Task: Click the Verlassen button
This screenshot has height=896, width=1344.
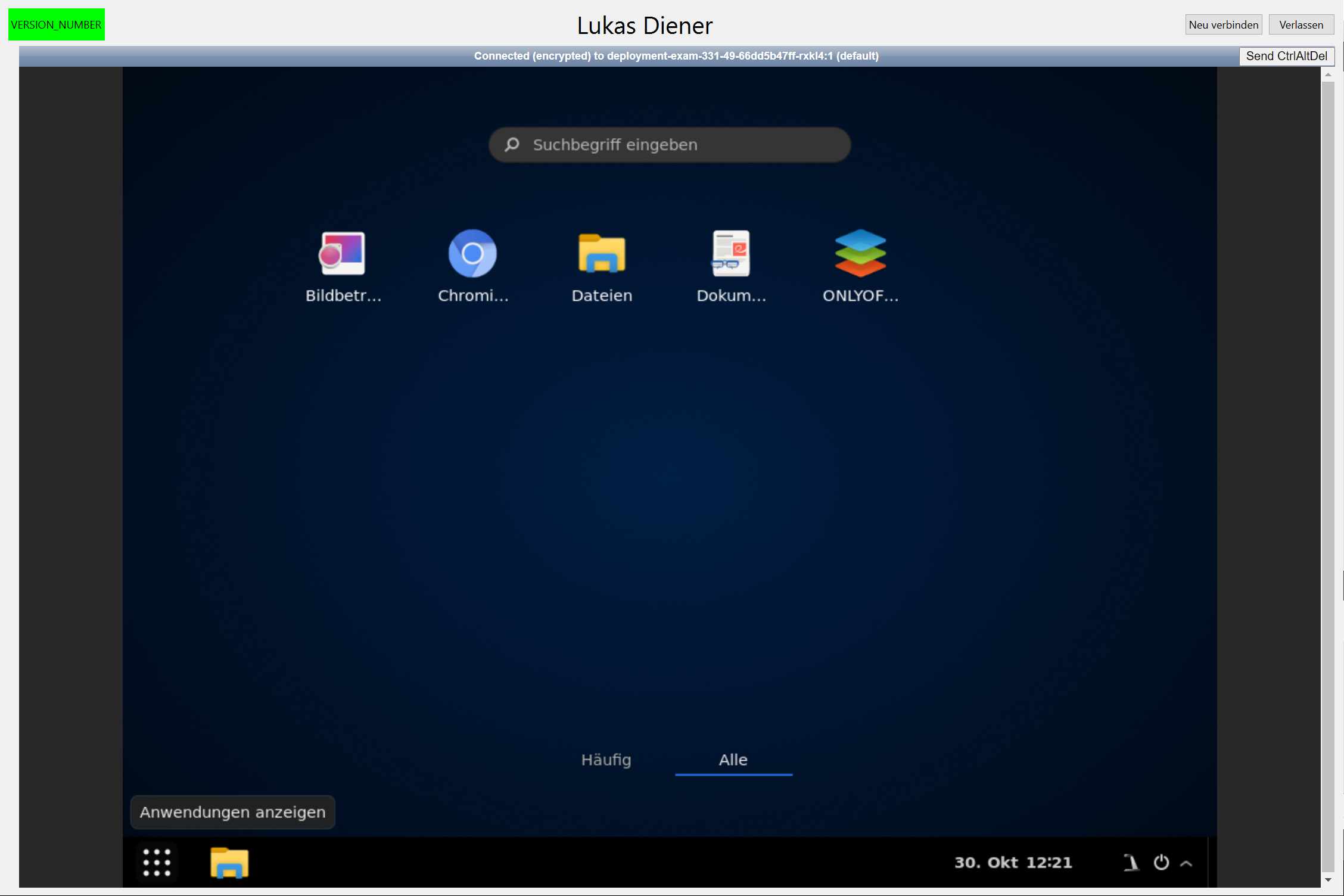Action: tap(1301, 24)
